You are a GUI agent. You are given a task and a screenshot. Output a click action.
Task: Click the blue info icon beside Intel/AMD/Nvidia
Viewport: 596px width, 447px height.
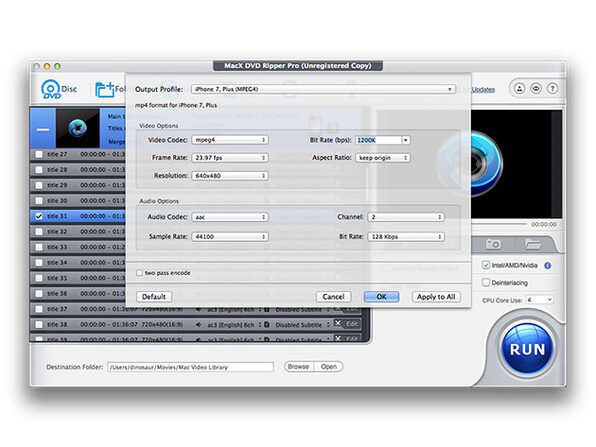(x=547, y=266)
